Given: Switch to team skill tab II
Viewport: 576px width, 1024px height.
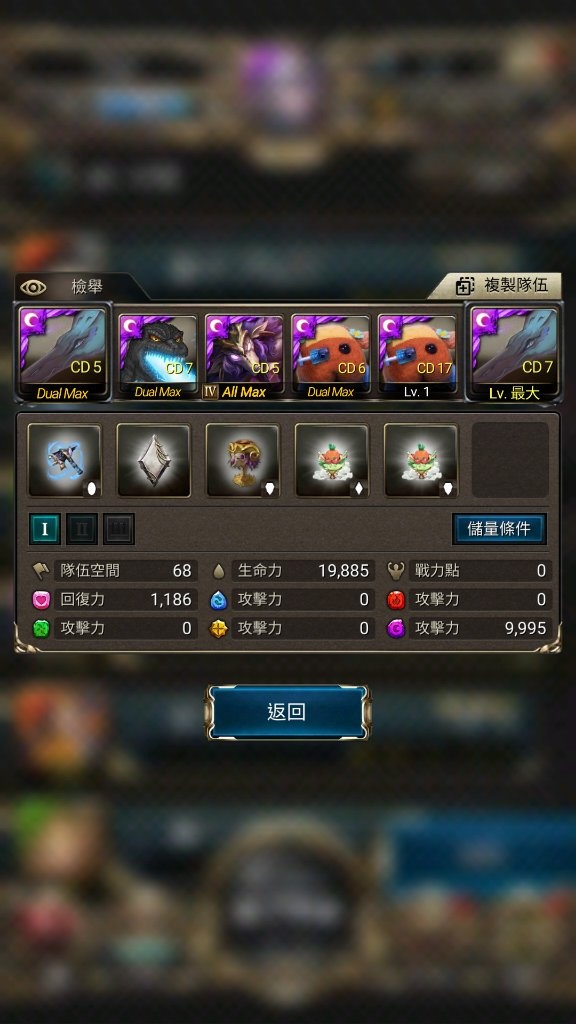Looking at the screenshot, I should coord(82,529).
